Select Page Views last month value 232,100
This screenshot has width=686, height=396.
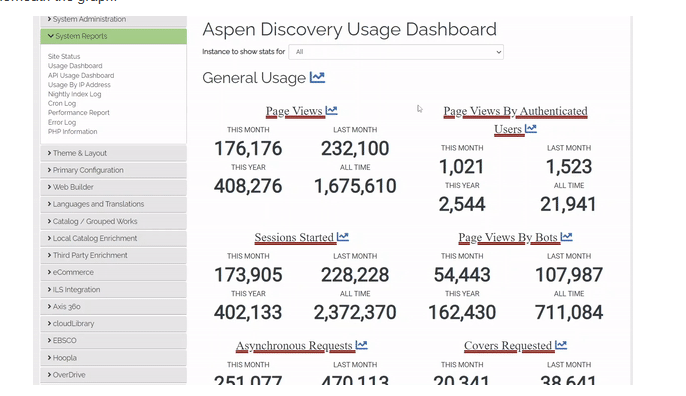(355, 149)
